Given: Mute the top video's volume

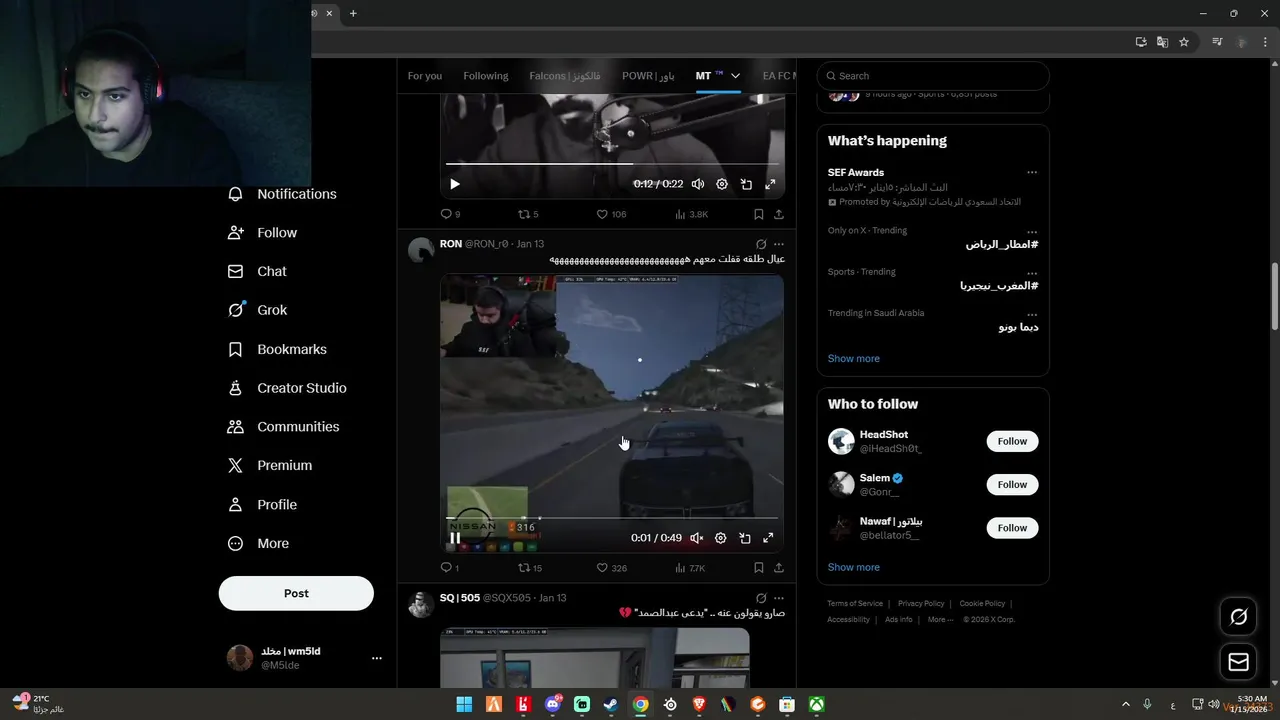Looking at the screenshot, I should pos(698,184).
